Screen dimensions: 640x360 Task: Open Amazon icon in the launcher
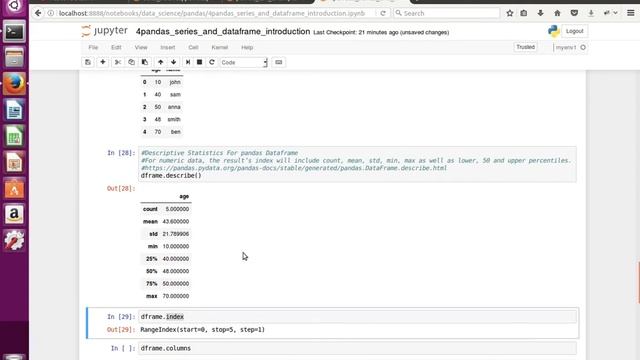click(x=14, y=214)
